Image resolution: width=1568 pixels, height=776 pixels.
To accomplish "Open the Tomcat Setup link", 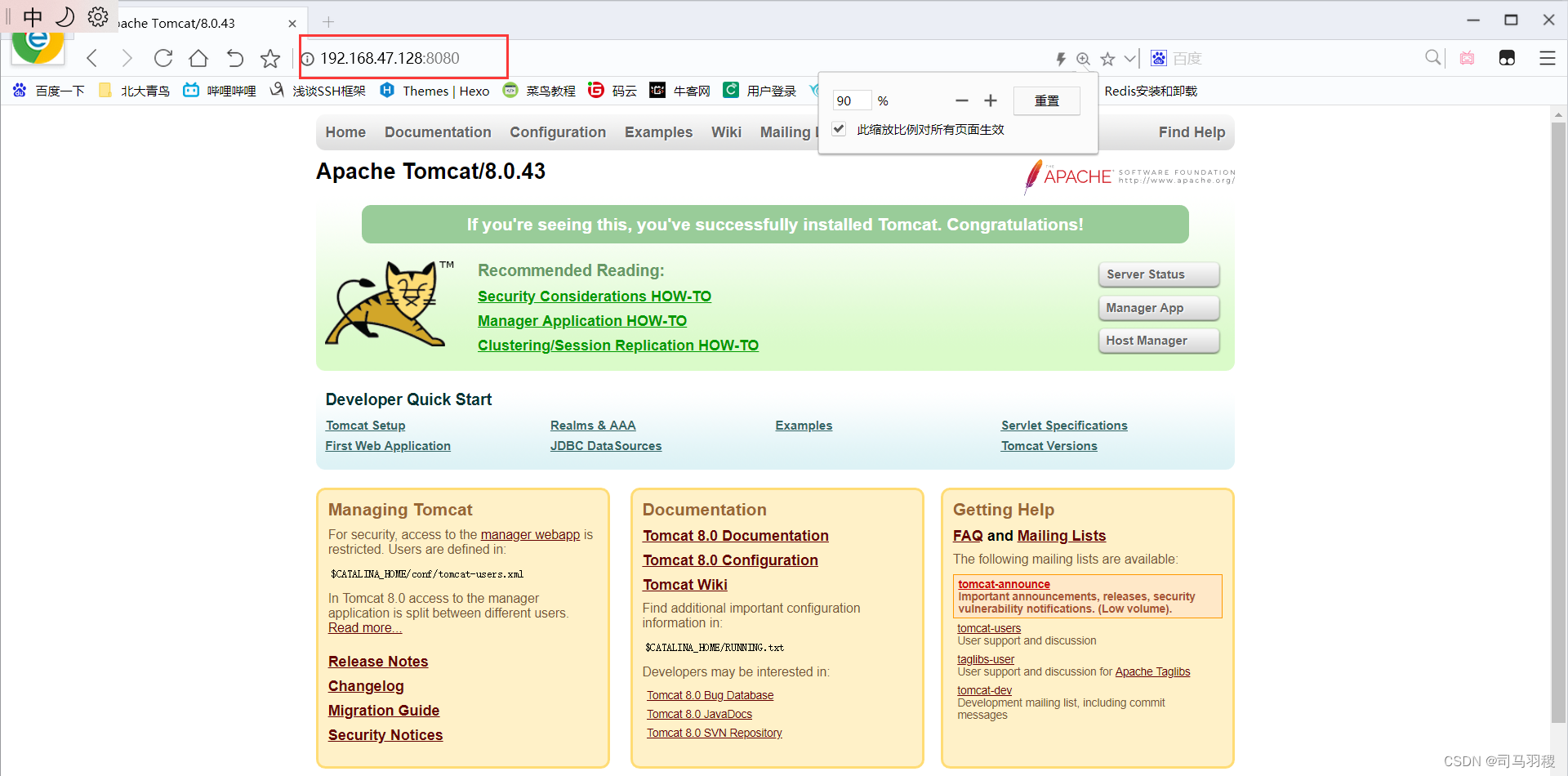I will pos(365,426).
